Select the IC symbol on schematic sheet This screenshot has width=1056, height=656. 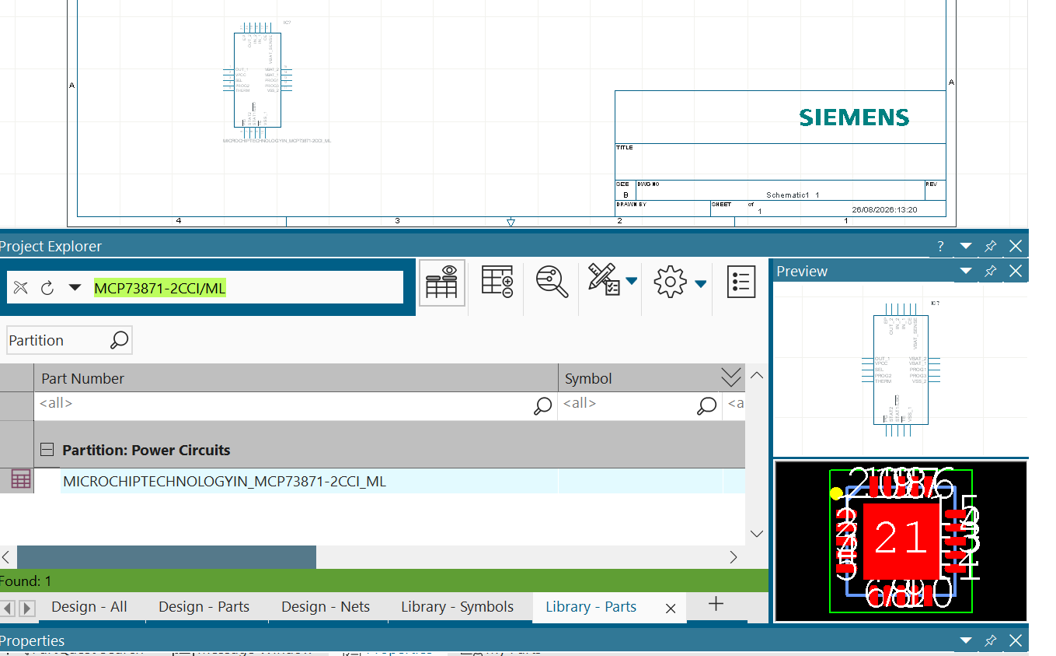(x=257, y=80)
